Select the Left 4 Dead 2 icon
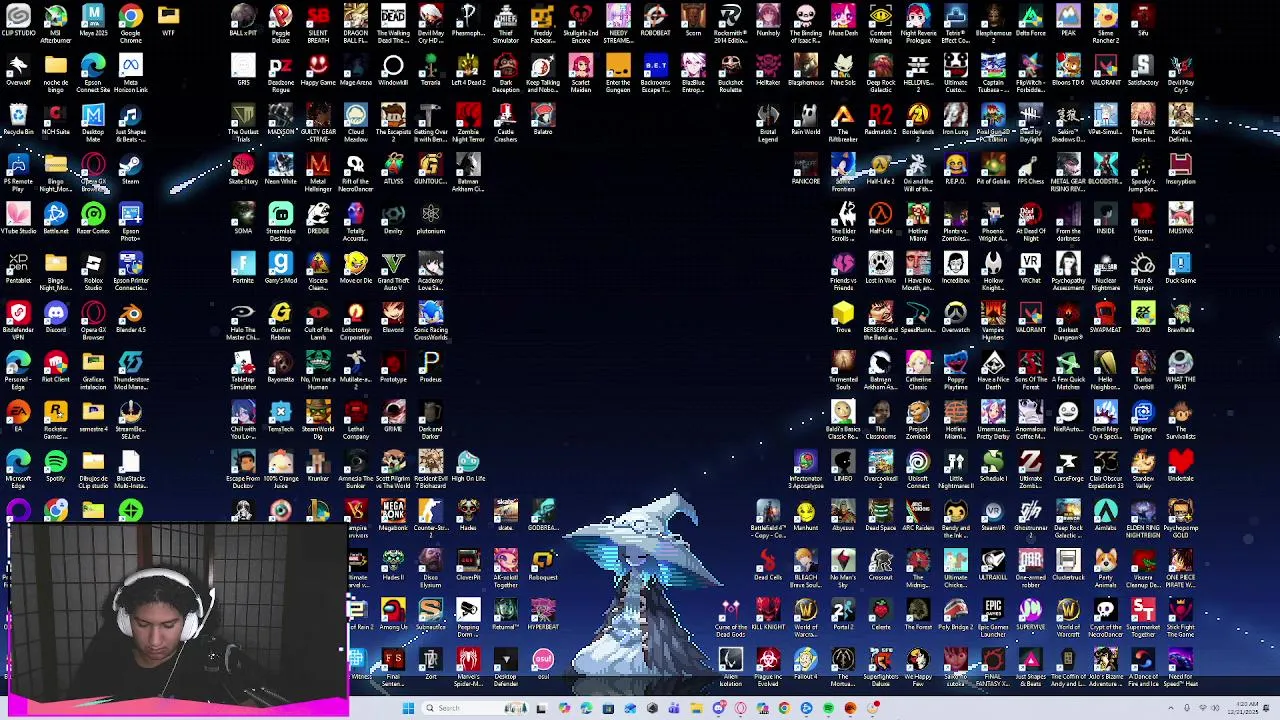This screenshot has width=1280, height=720. 468,71
